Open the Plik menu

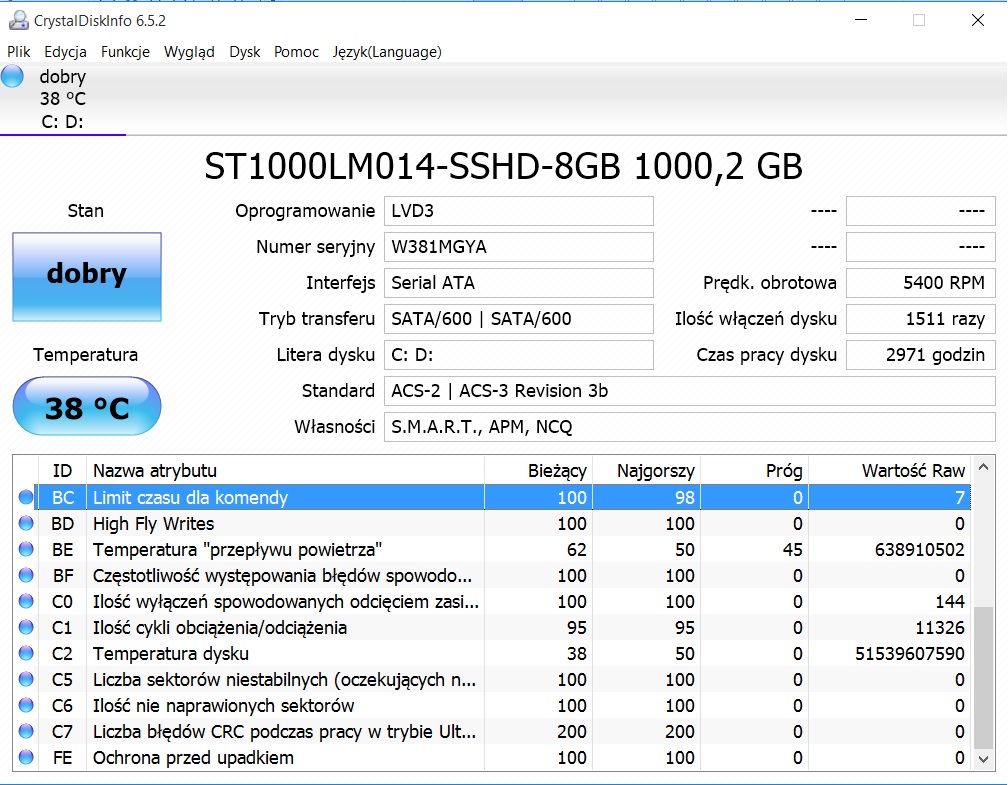coord(19,51)
